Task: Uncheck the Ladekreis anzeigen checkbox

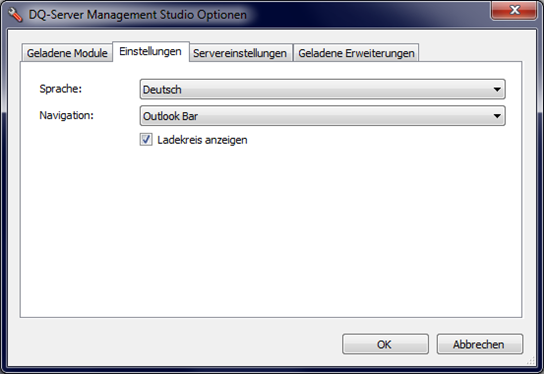Action: click(146, 139)
